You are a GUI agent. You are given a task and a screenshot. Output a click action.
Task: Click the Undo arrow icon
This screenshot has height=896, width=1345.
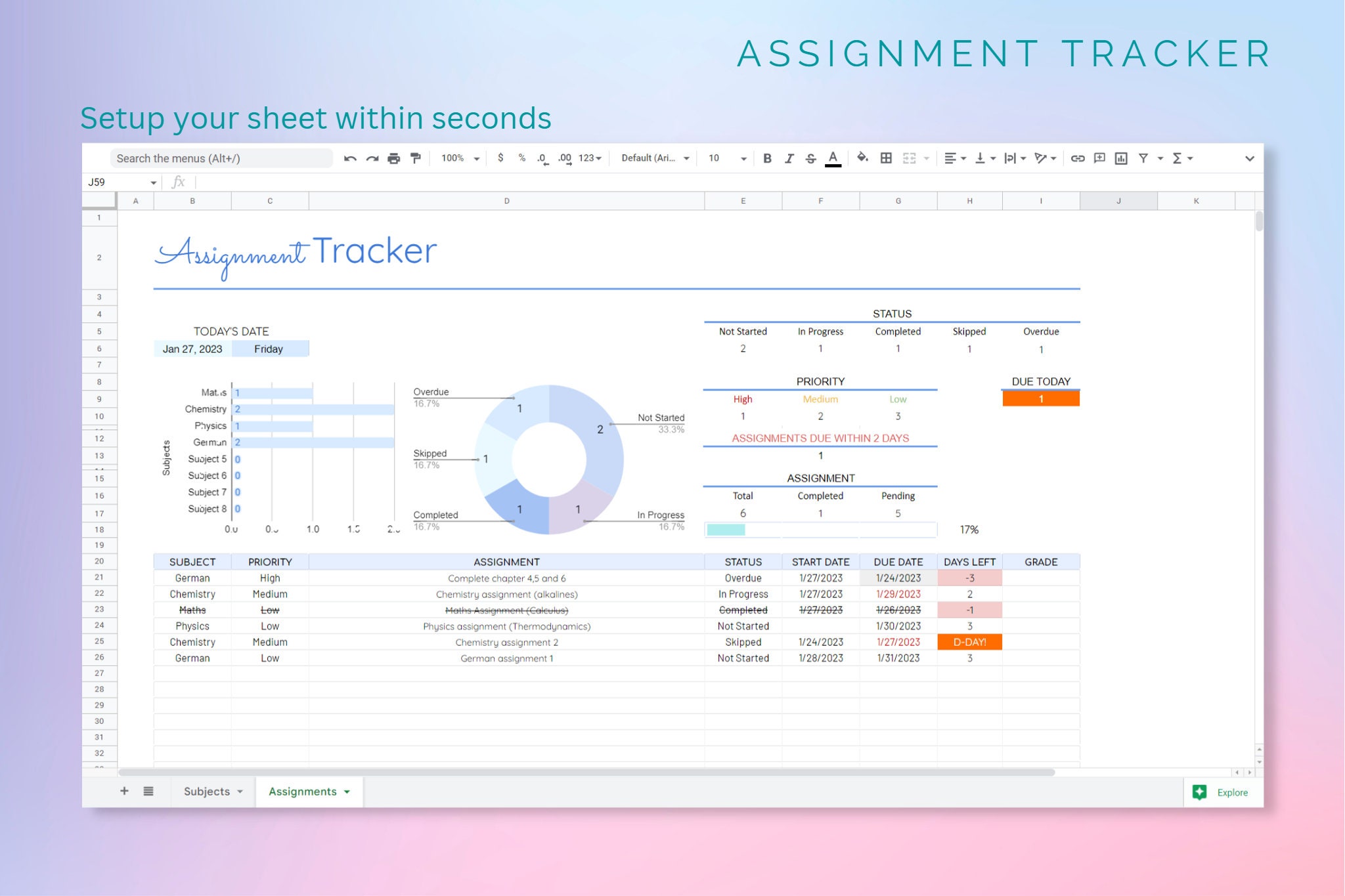(x=350, y=158)
